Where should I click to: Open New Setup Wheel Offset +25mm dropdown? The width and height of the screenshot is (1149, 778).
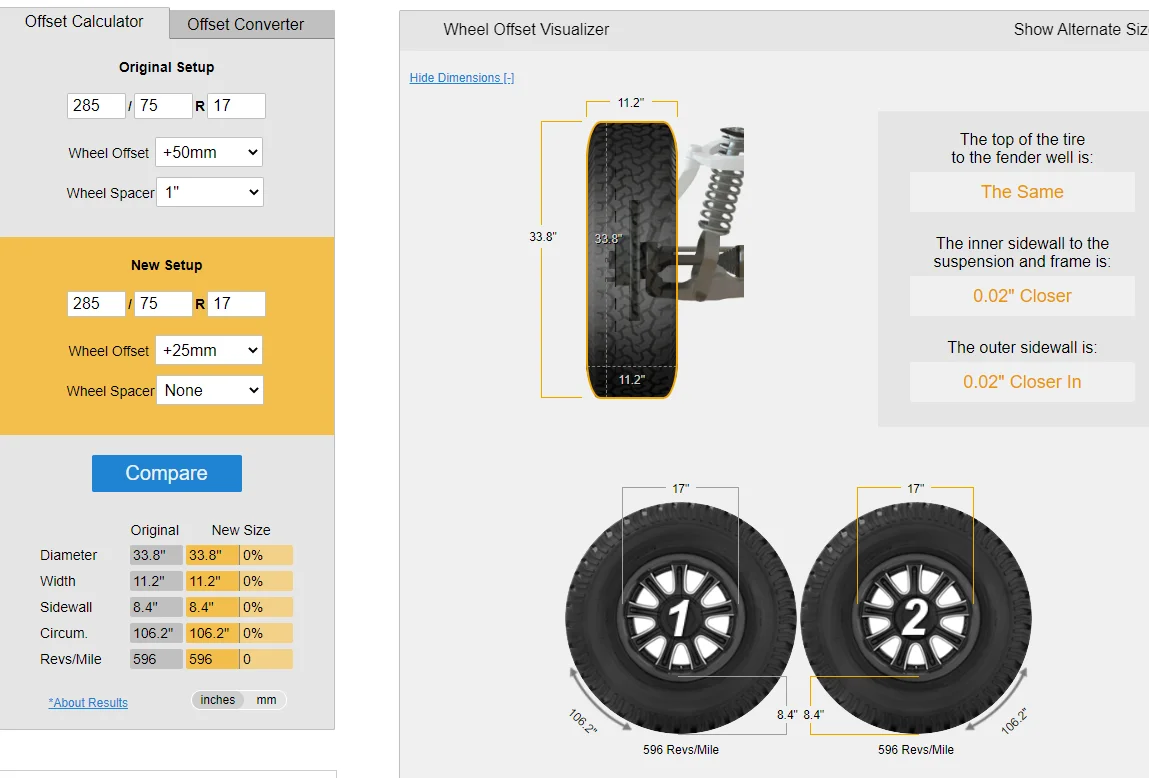pos(209,350)
